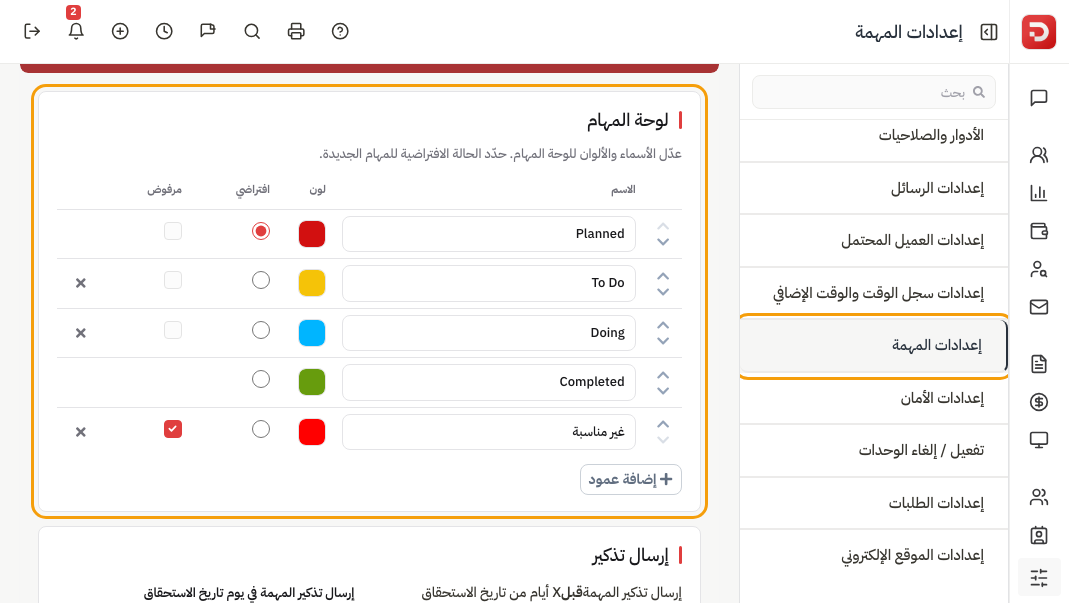Delete the غير مناسبة column with X

pyautogui.click(x=80, y=432)
